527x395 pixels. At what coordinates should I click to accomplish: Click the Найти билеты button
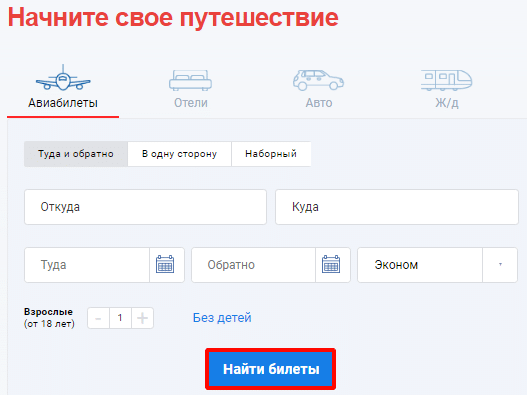(x=271, y=369)
